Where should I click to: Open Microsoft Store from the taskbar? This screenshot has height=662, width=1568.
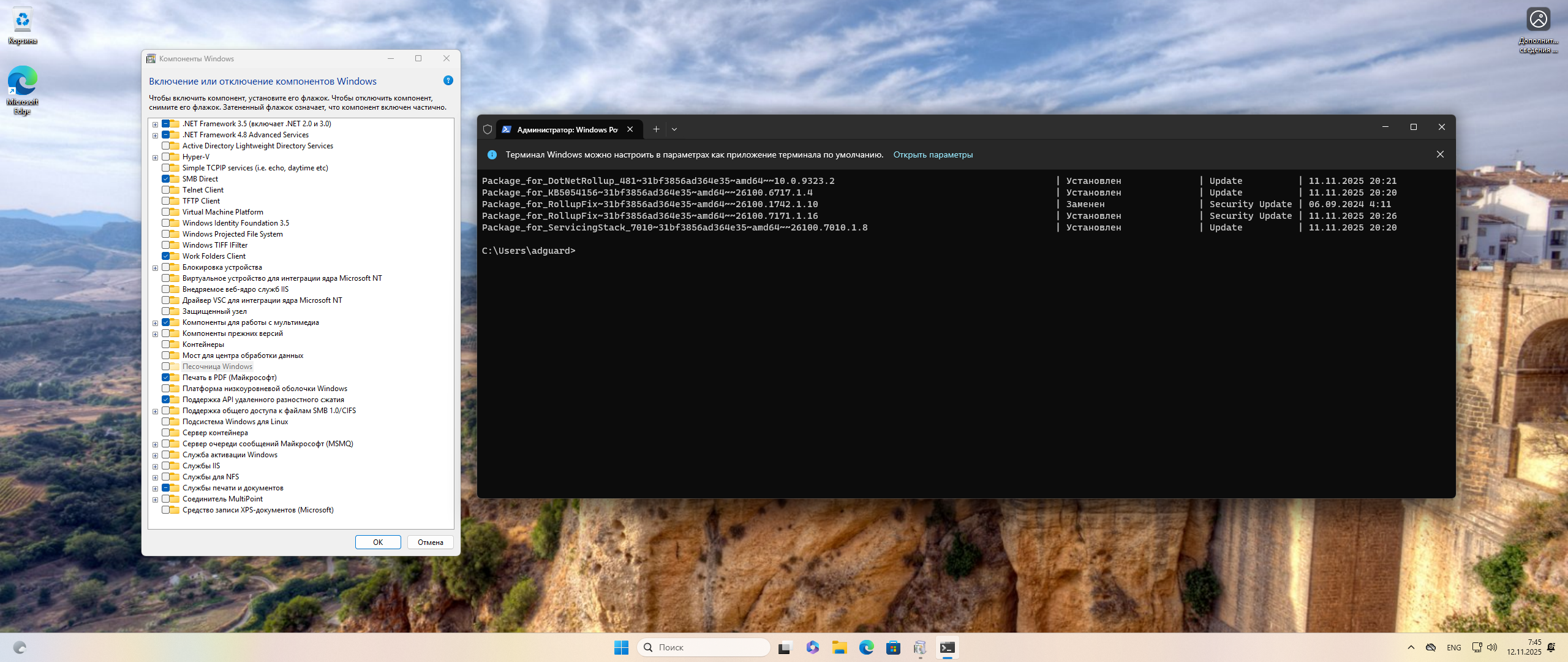pos(893,647)
